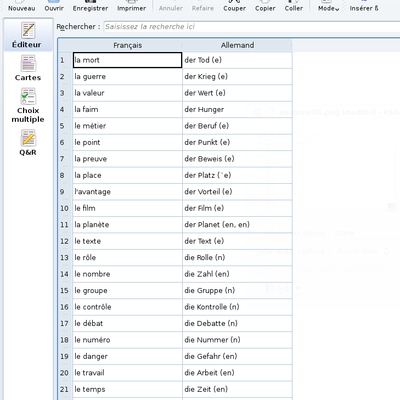Select row header number 21

pos(65,389)
